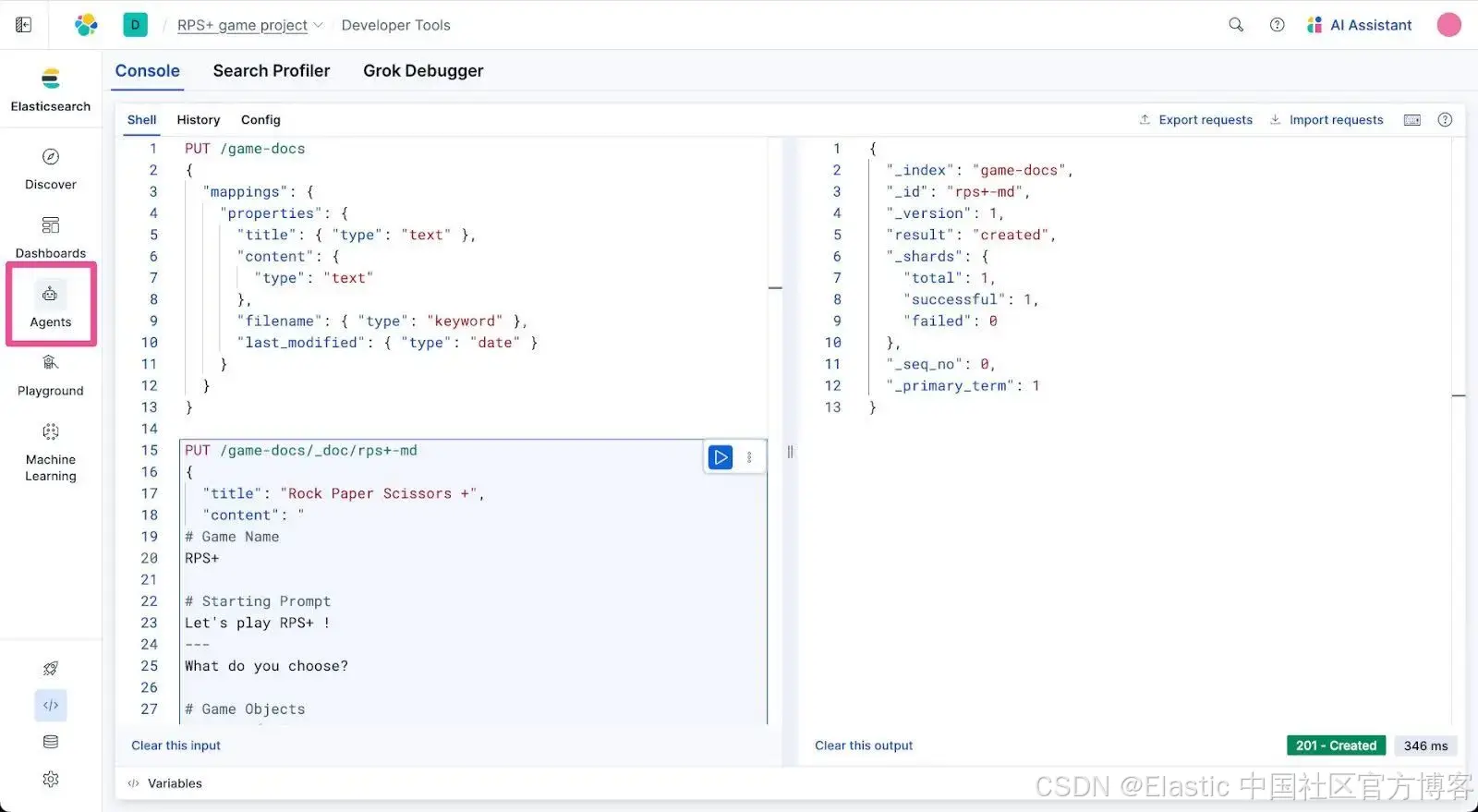Screen dimensions: 1478x812
Task: Click the Developer Tools breadcrumb
Action: click(x=396, y=25)
